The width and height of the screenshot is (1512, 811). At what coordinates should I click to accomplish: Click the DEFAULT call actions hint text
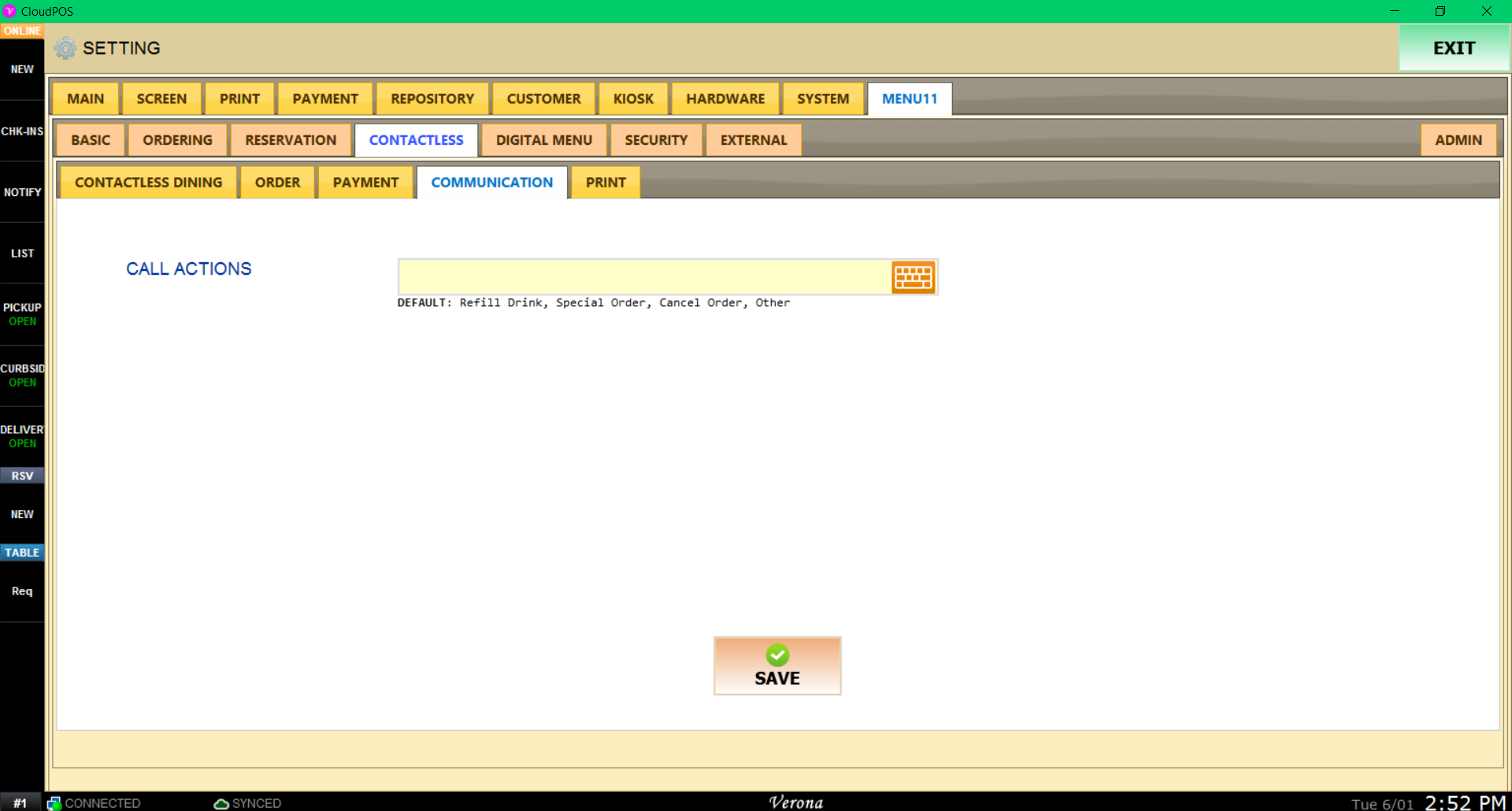coord(593,302)
